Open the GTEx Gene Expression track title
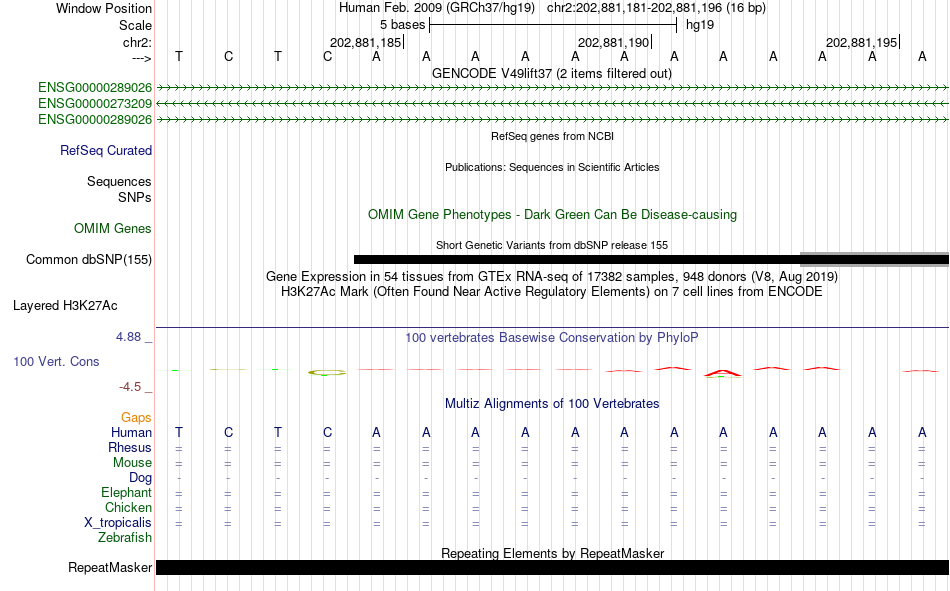950x591 pixels. click(552, 276)
